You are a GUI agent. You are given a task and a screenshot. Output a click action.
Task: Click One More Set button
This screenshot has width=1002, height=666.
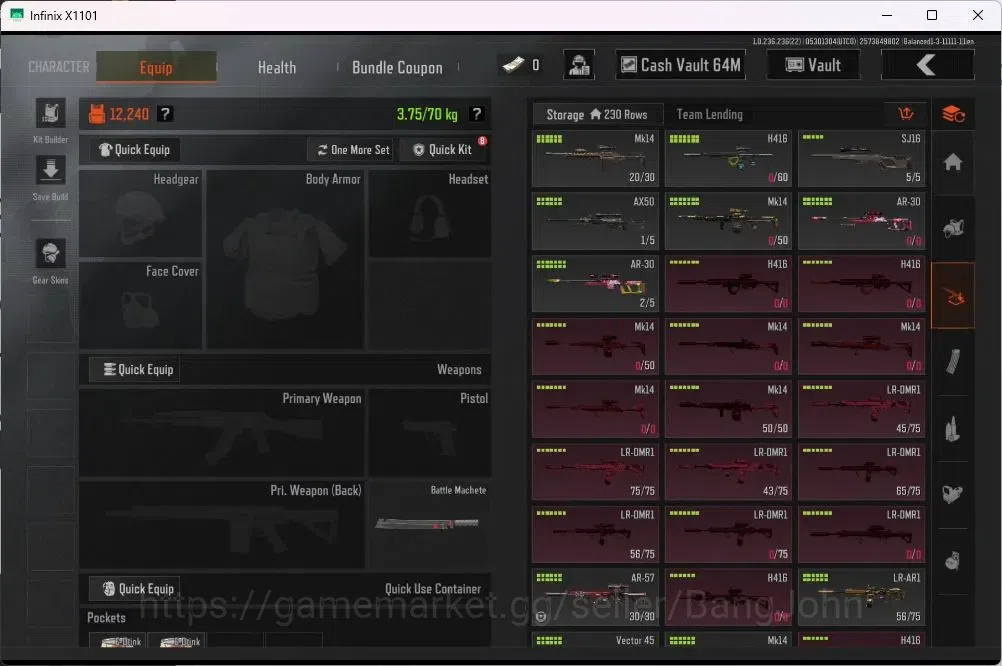[353, 150]
